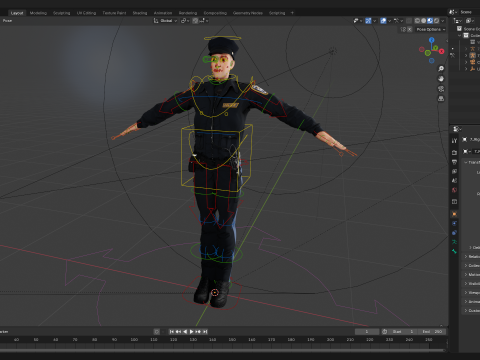Jump to the timeline start frame
480x360 pixels.
[x=172, y=332]
